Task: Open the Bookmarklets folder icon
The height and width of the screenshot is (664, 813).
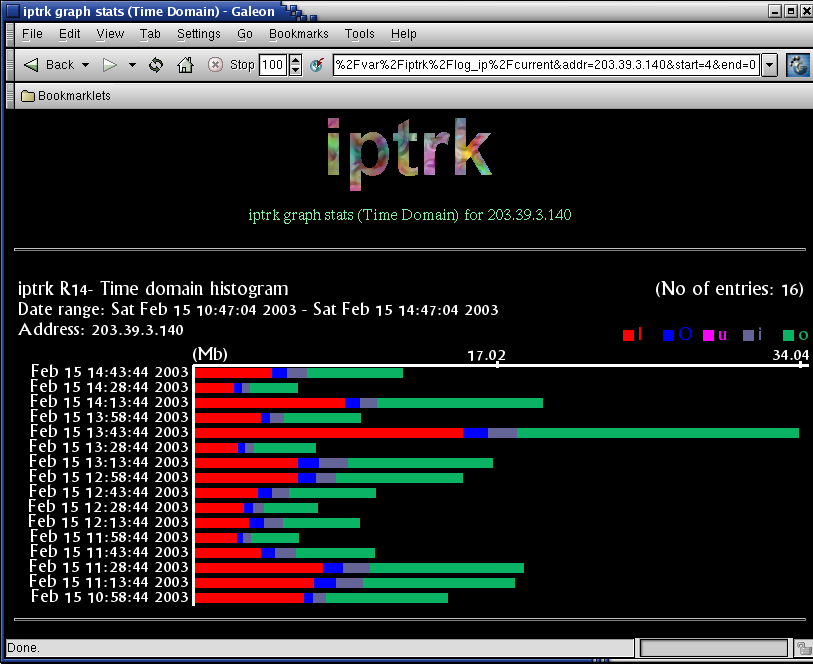Action: click(x=27, y=96)
